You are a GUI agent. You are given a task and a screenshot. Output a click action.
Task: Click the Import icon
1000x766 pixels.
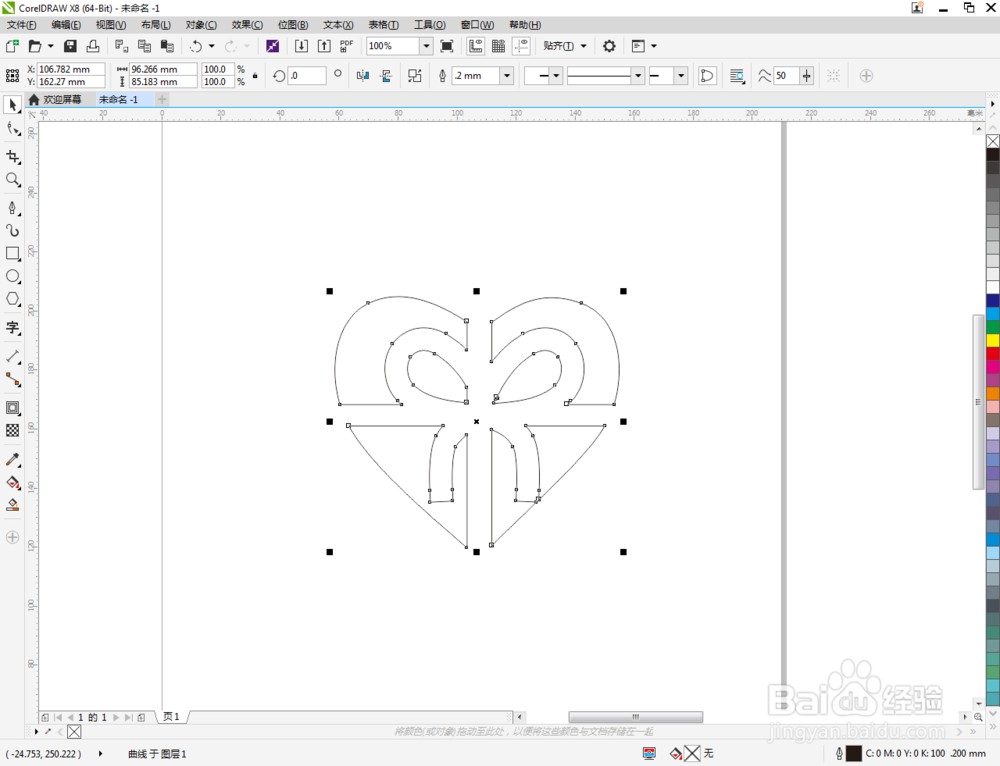pos(301,46)
